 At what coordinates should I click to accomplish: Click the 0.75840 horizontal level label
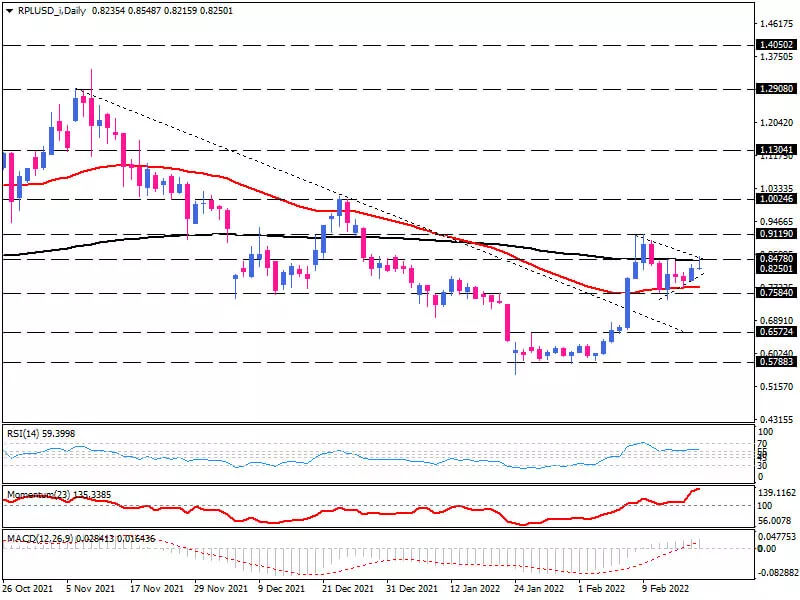coord(777,293)
